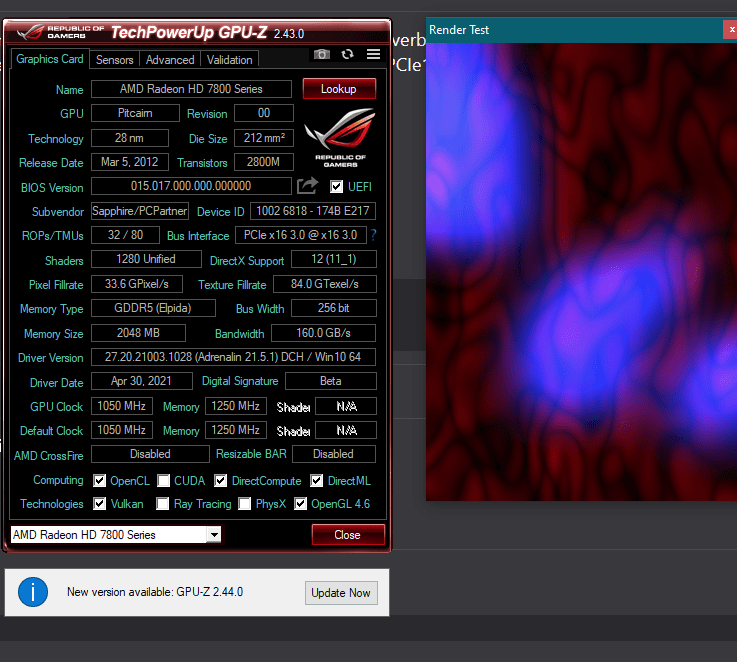737x662 pixels.
Task: Click the Shaders value 1280 Unified
Action: (146, 259)
